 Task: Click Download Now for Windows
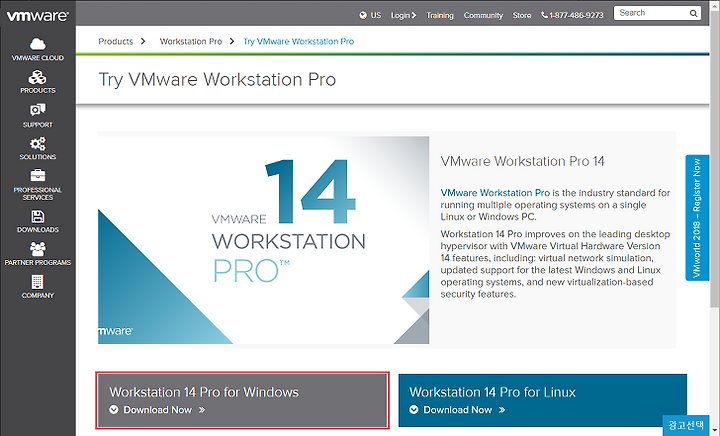point(158,410)
